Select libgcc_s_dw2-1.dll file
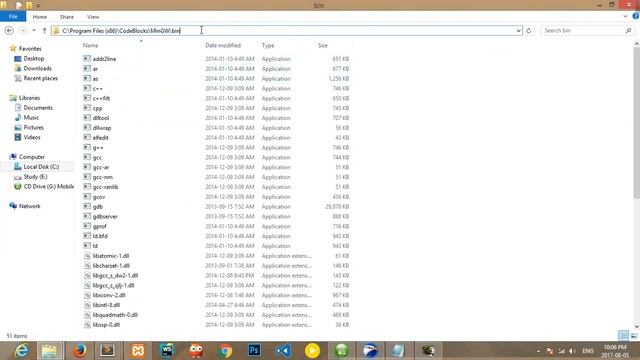This screenshot has width=640, height=360. 115,276
